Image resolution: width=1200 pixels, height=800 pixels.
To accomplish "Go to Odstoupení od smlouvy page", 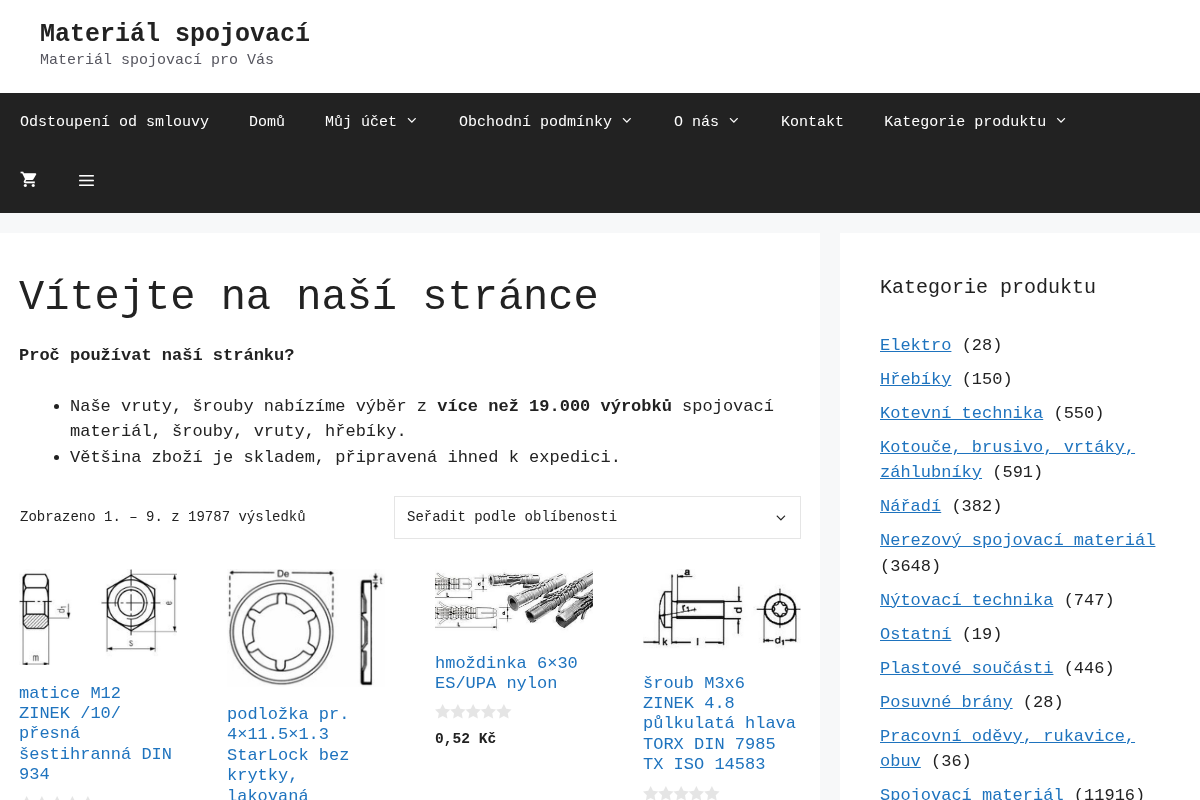I will pyautogui.click(x=114, y=122).
